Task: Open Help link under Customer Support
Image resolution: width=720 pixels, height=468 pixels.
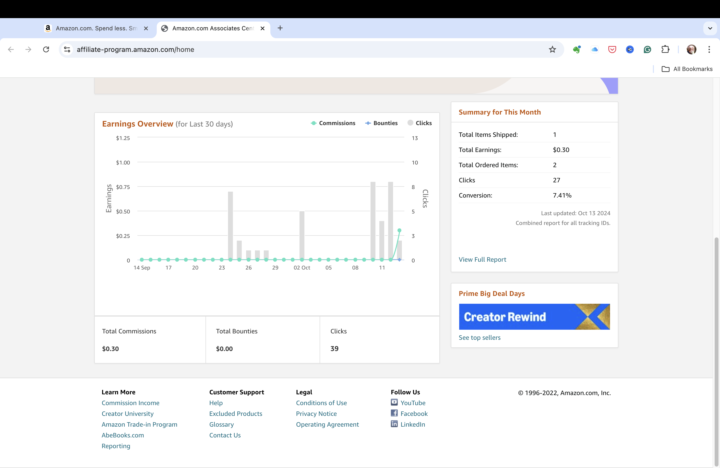Action: click(x=216, y=403)
